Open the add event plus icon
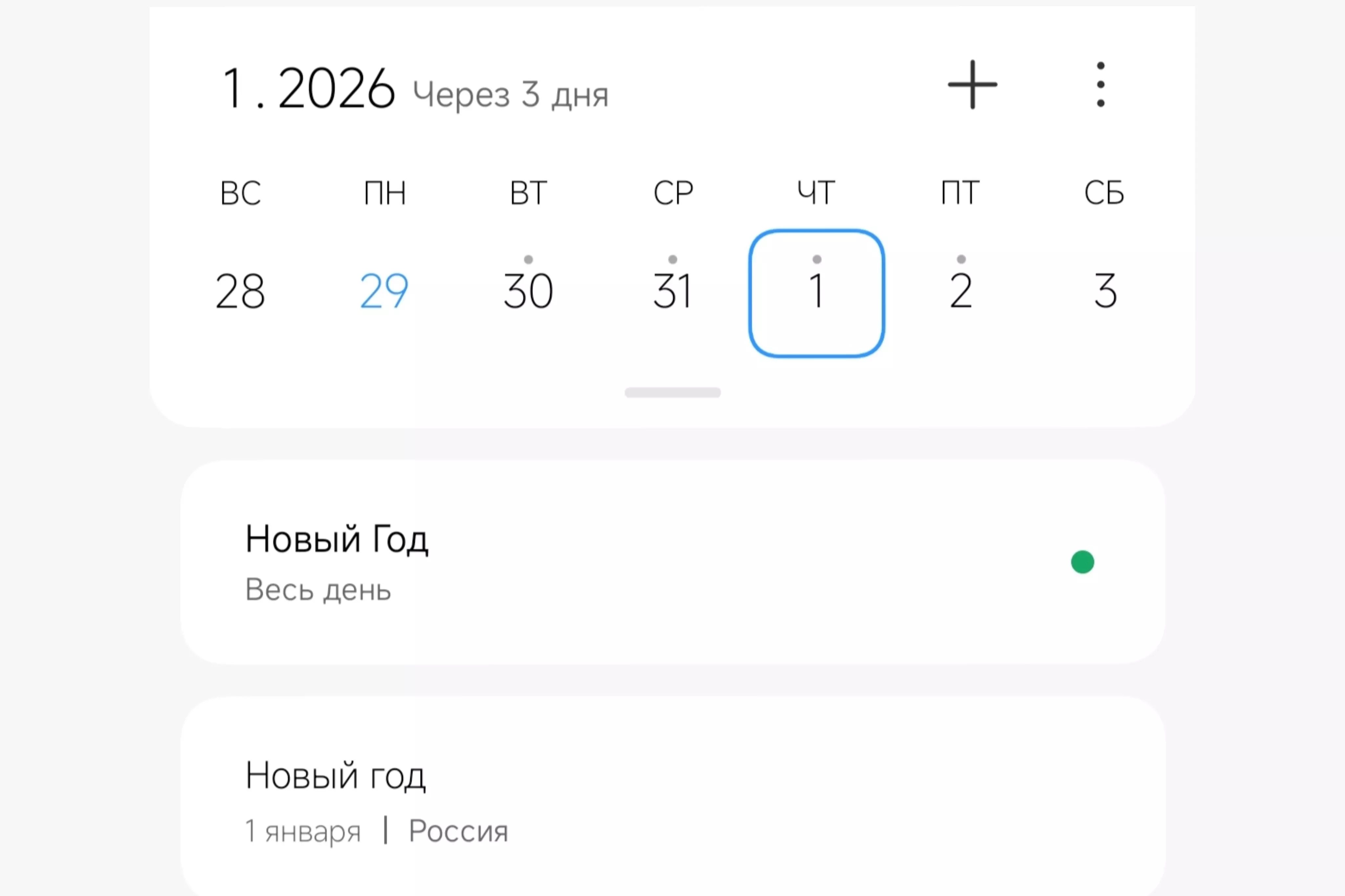 (x=972, y=85)
